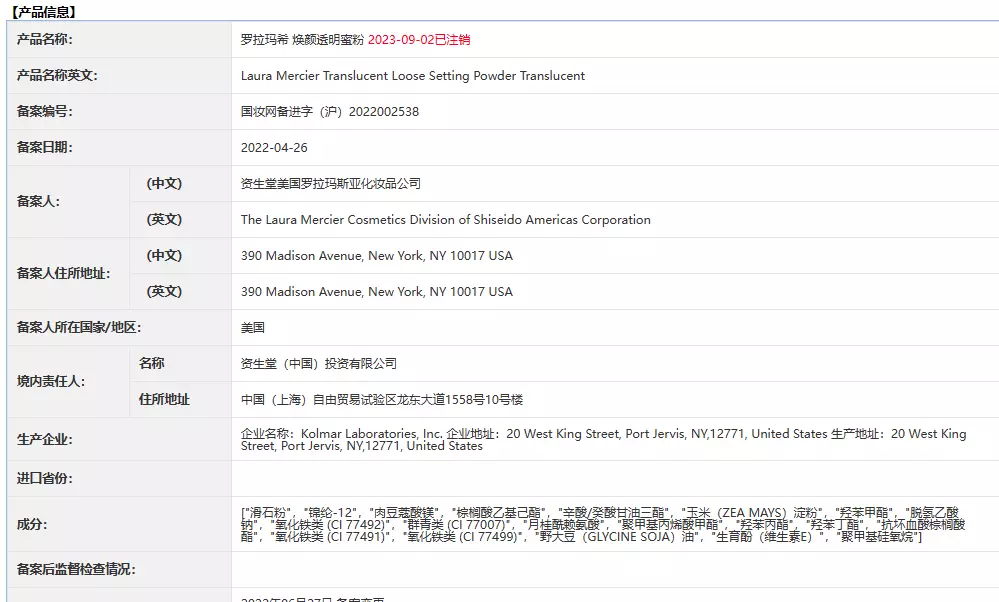Screen dimensions: 999x602
Task: Click the (中文) sublabel in the 备案人住所地址 row
Action: (164, 255)
